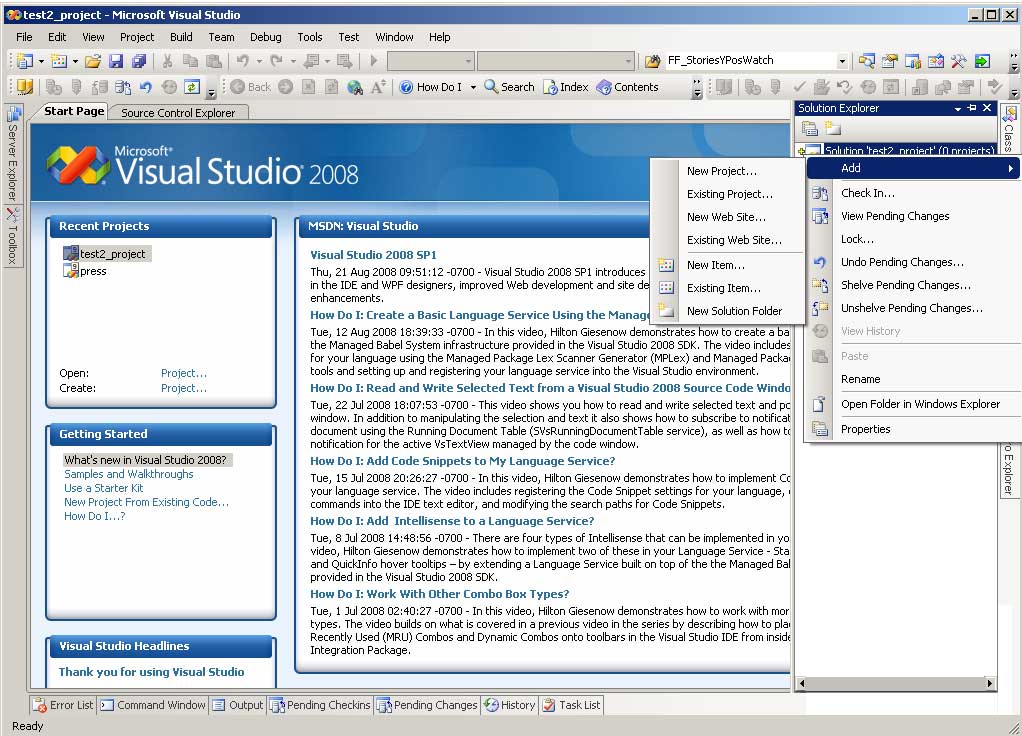Open FF_StoriesYPosWatch find combo dropdown
The height and width of the screenshot is (736, 1022).
[842, 61]
